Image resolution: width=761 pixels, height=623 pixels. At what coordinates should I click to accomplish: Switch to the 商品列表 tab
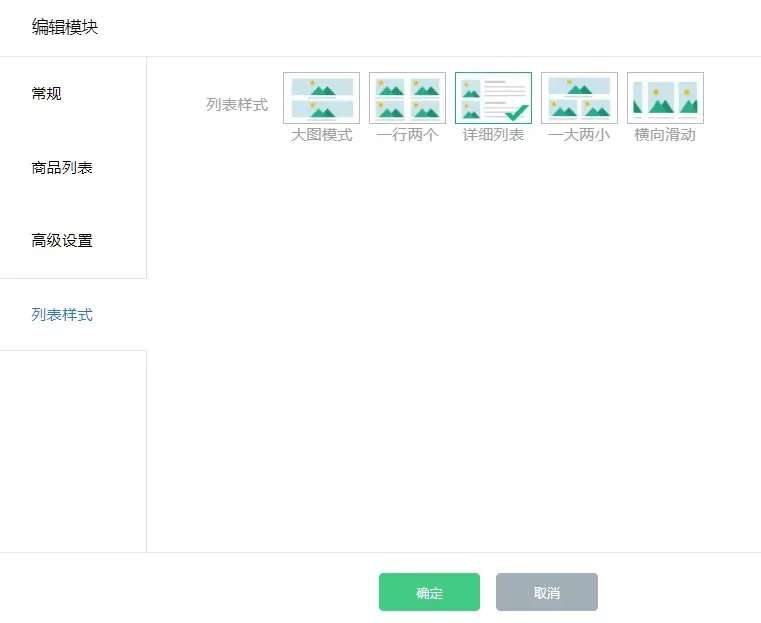point(62,168)
